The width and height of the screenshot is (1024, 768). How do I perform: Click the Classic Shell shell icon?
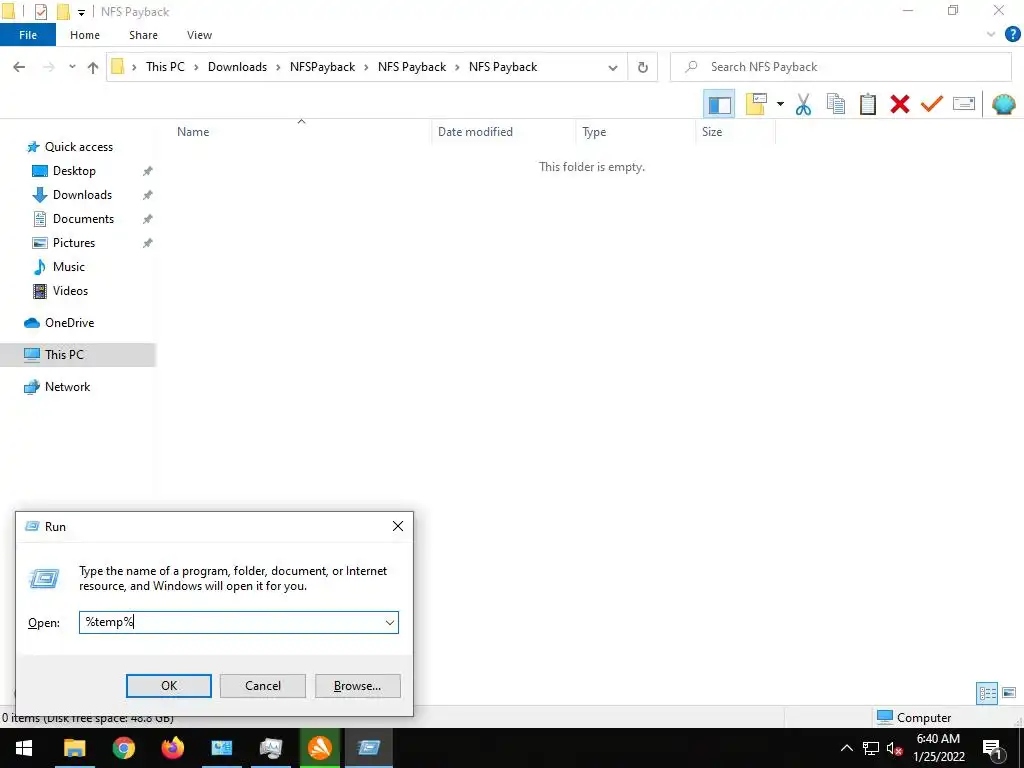click(x=1003, y=104)
